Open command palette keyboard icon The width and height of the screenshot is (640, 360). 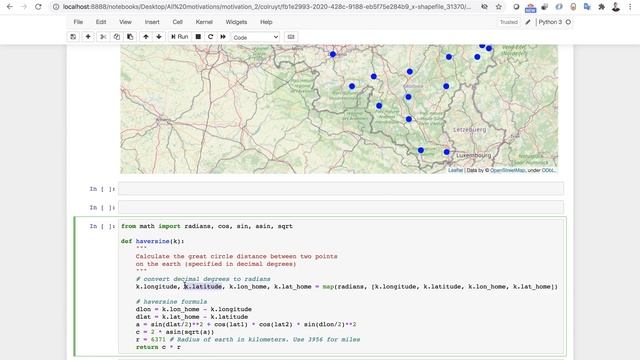point(291,37)
